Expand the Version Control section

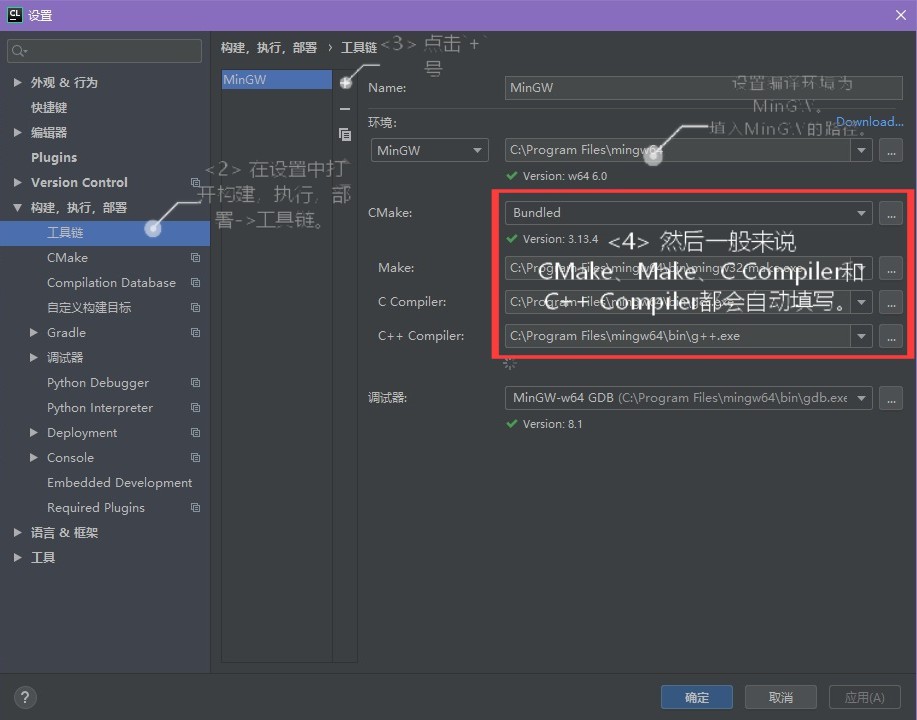(18, 182)
